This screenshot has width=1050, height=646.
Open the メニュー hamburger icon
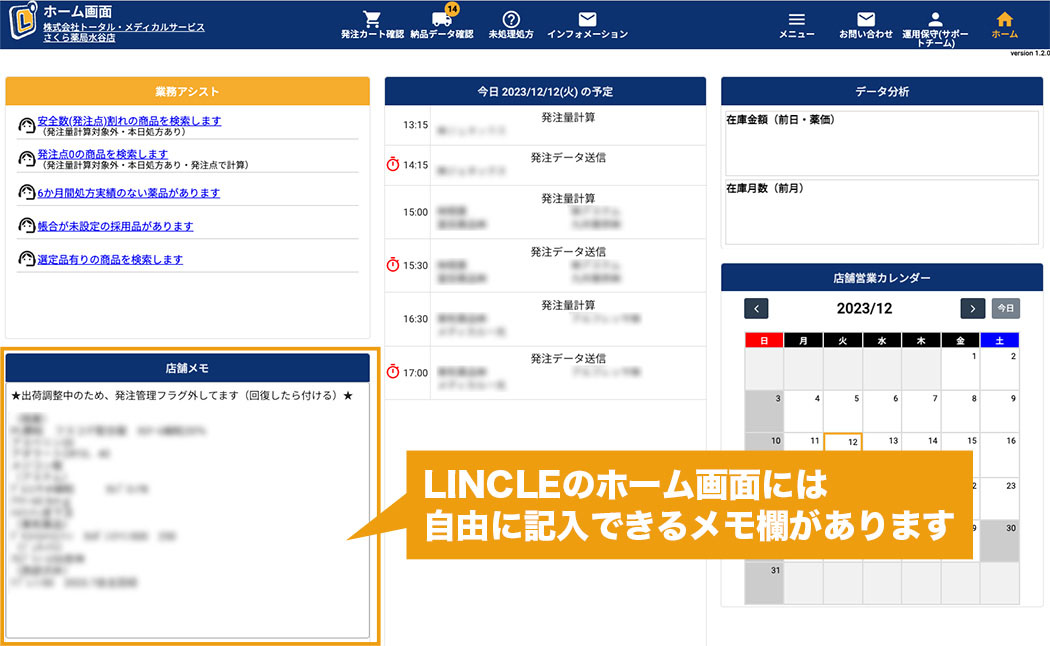tap(796, 19)
